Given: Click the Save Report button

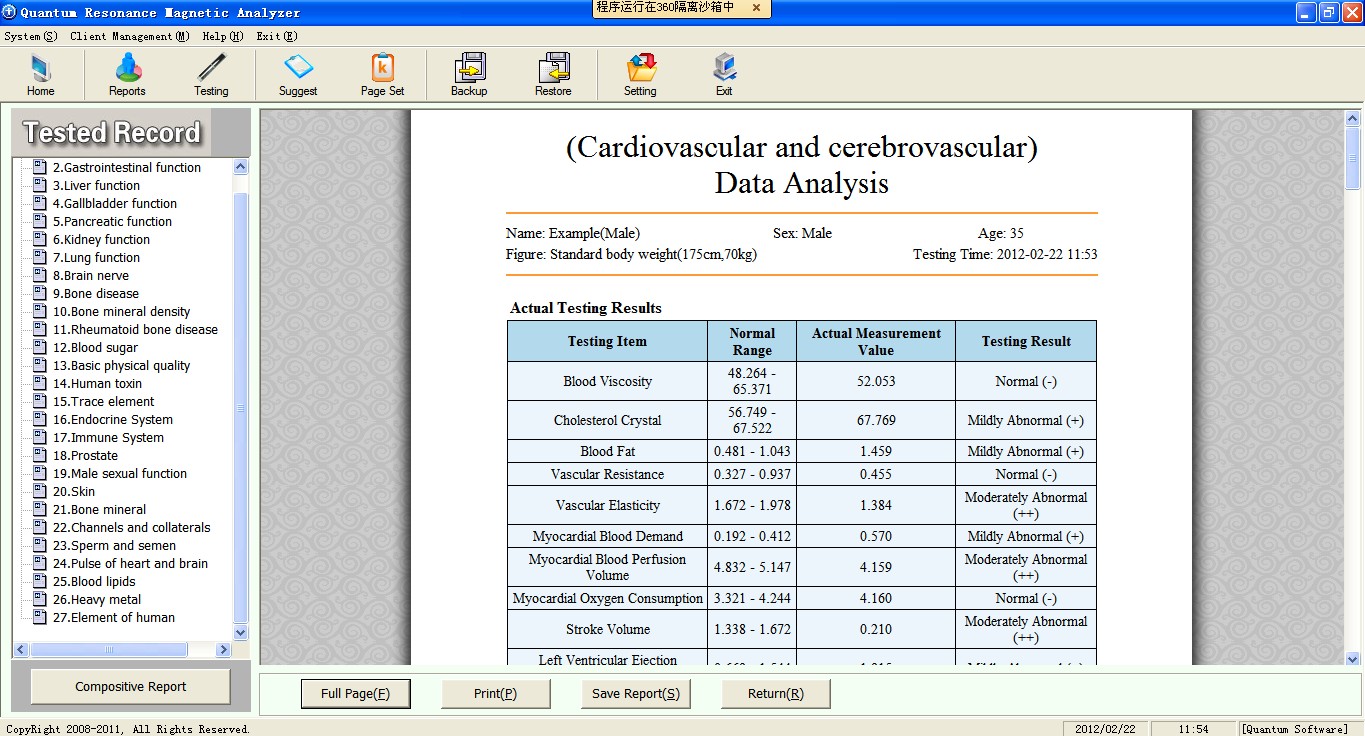Looking at the screenshot, I should [x=636, y=694].
